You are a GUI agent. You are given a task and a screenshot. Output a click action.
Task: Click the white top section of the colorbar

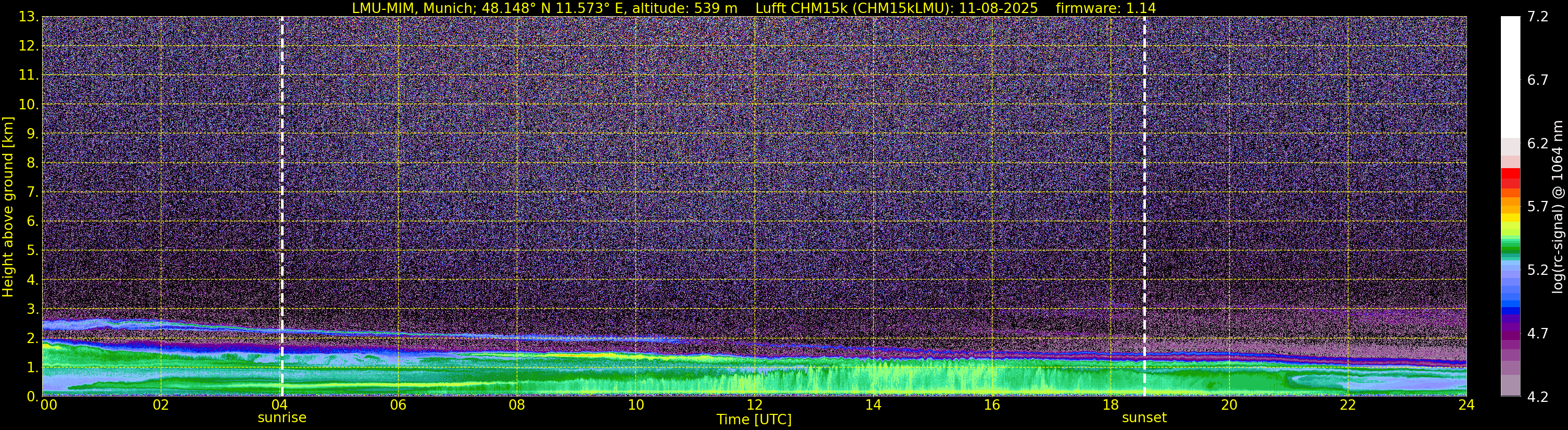click(1510, 77)
